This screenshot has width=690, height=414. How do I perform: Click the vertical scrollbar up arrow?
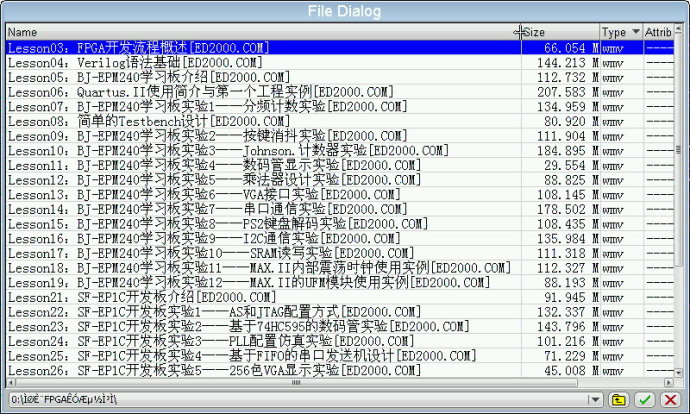tap(679, 29)
